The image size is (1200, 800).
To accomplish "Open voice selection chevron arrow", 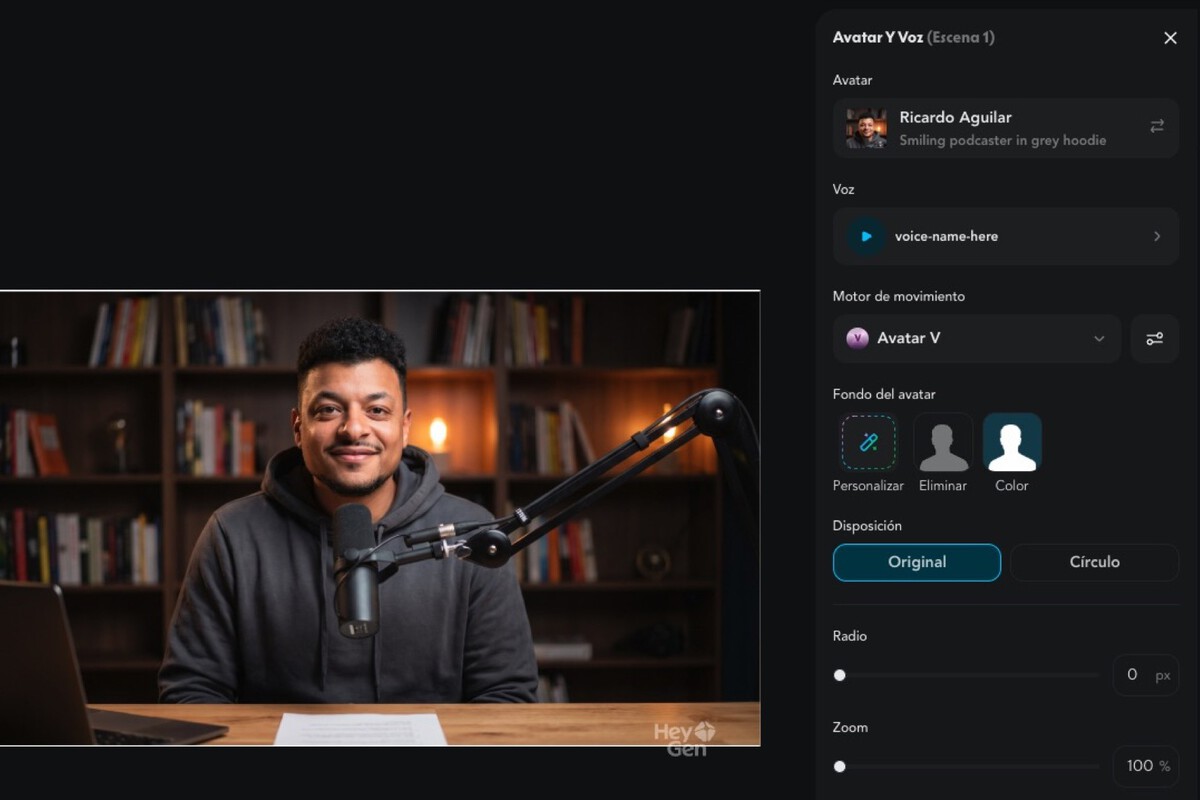I will pyautogui.click(x=1157, y=236).
